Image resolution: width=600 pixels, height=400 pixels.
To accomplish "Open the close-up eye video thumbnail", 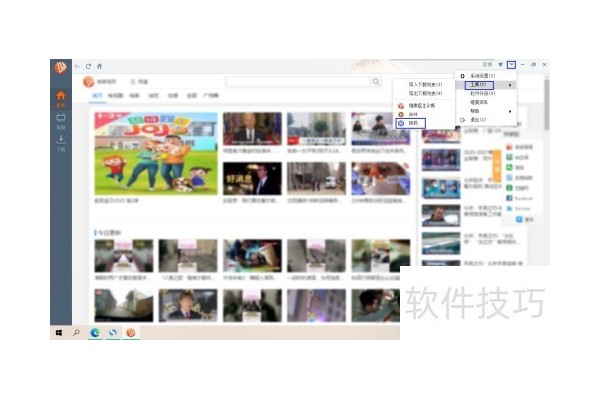I will coord(381,178).
